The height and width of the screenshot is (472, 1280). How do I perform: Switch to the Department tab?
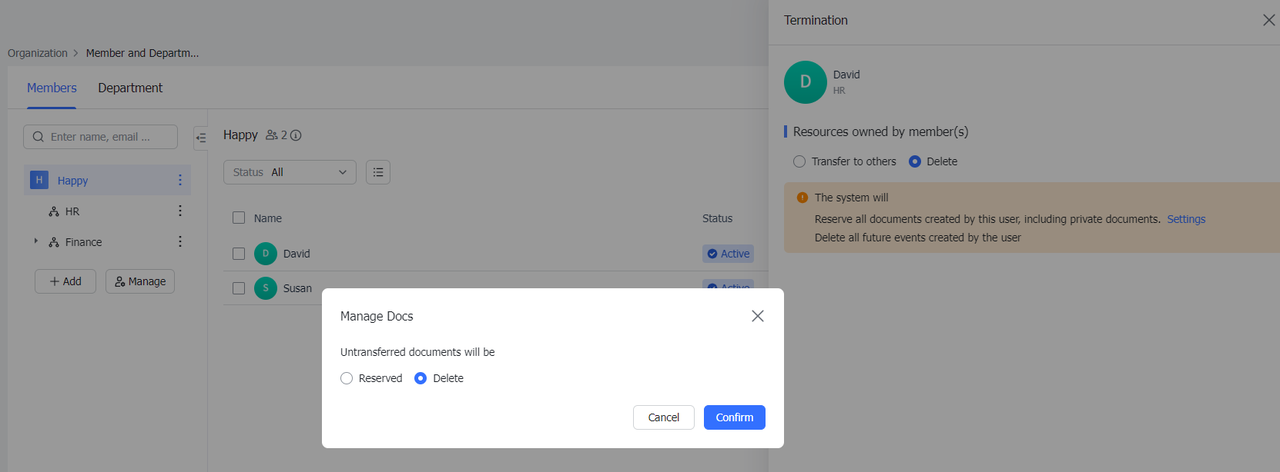[x=130, y=88]
